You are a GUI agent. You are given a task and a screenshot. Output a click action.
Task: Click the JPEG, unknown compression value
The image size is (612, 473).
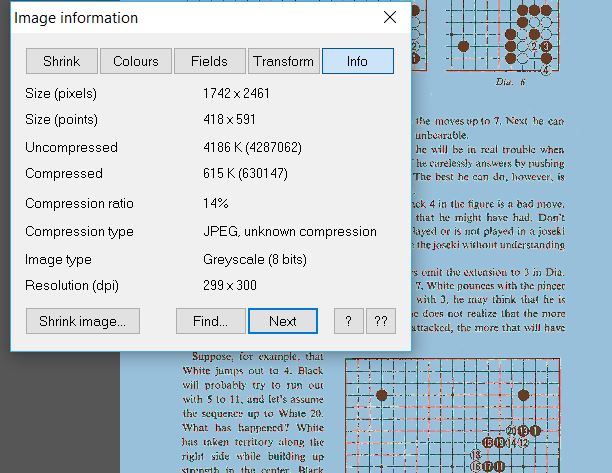289,231
